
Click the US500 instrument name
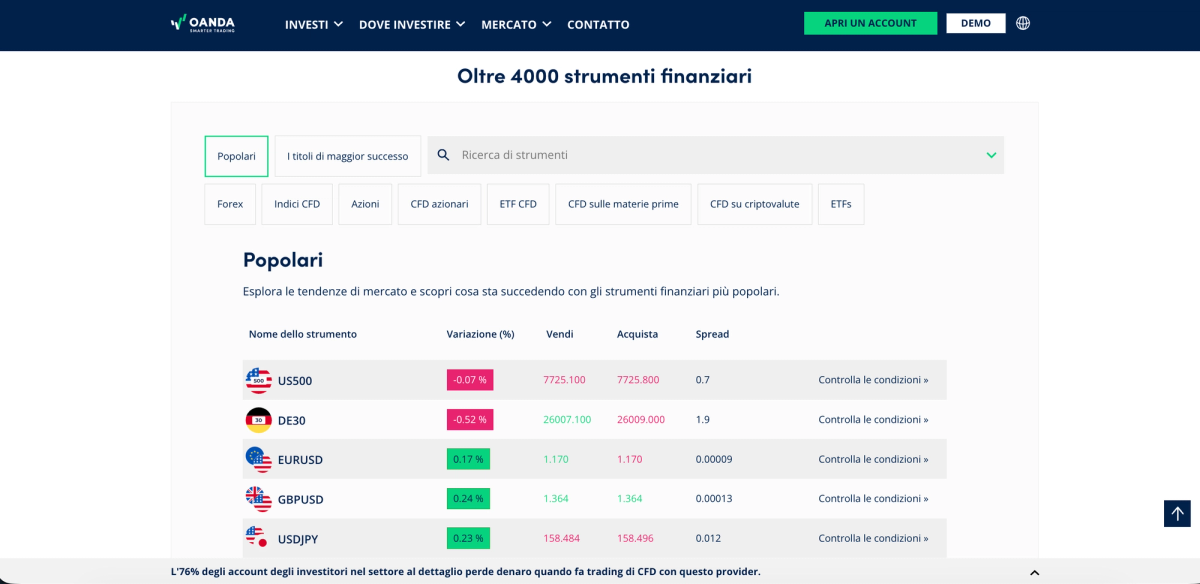pos(295,381)
